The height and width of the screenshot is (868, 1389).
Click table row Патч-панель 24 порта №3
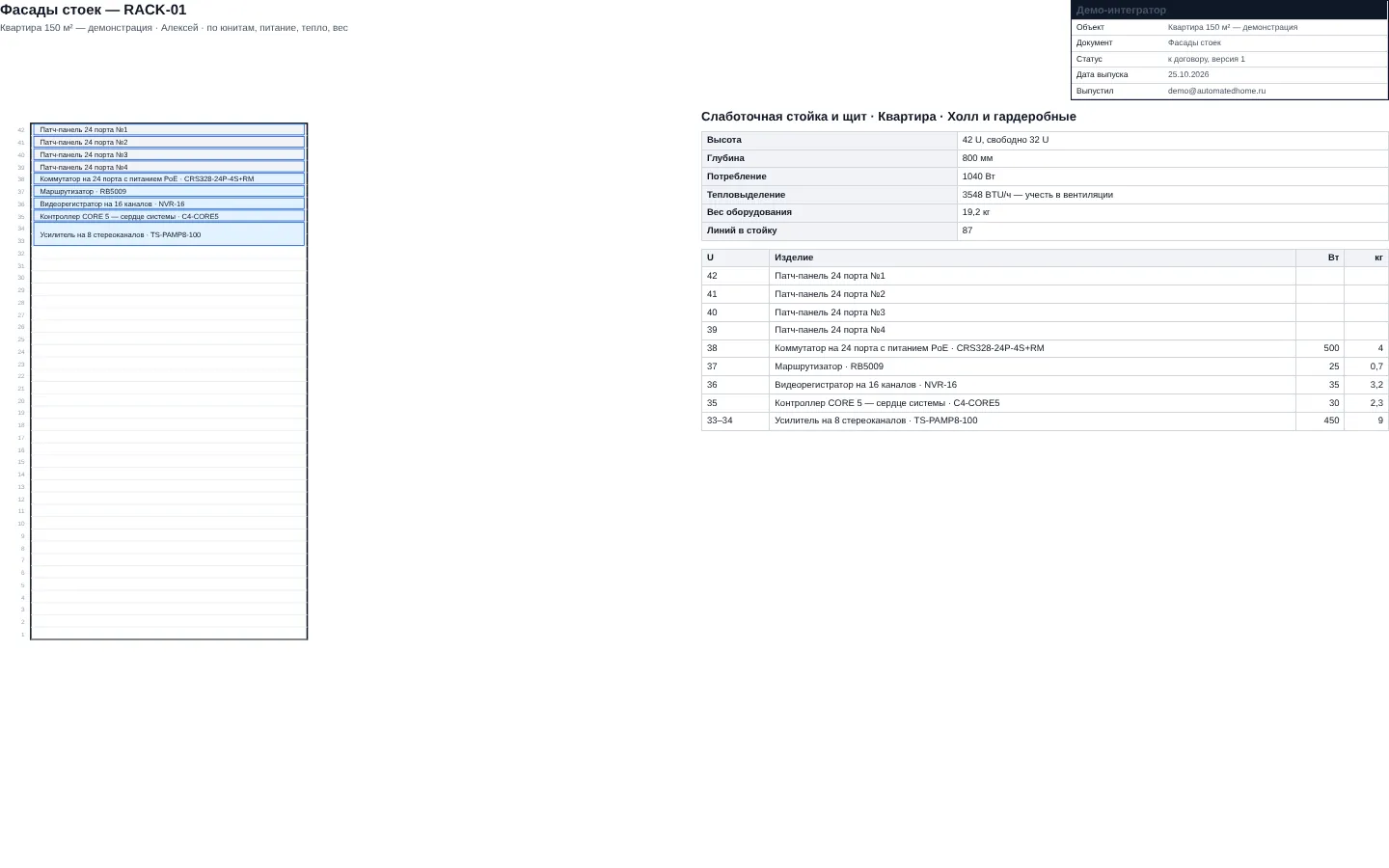coord(1045,312)
